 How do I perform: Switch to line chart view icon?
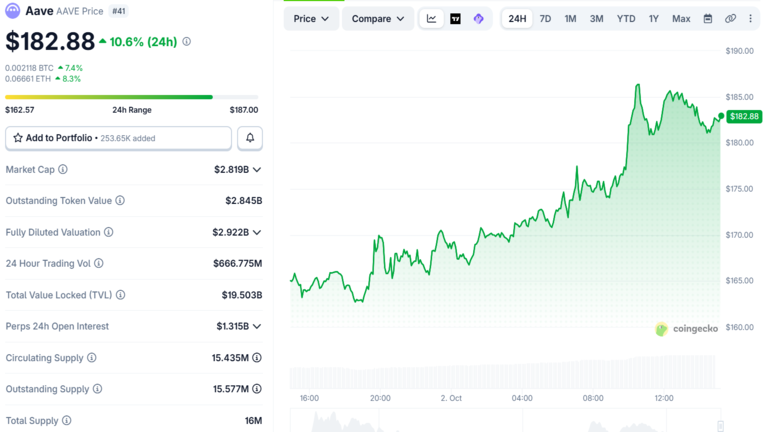pos(432,19)
